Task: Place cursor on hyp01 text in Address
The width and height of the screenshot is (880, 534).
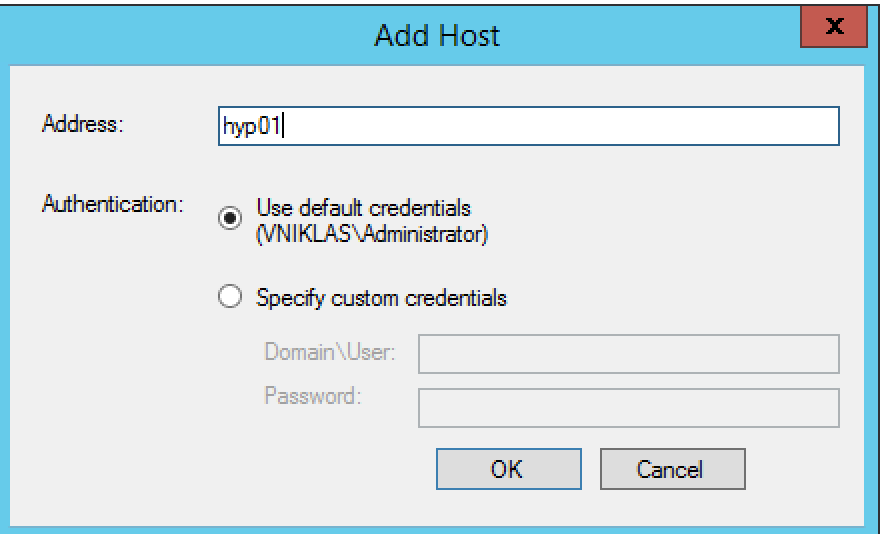Action: pos(251,126)
